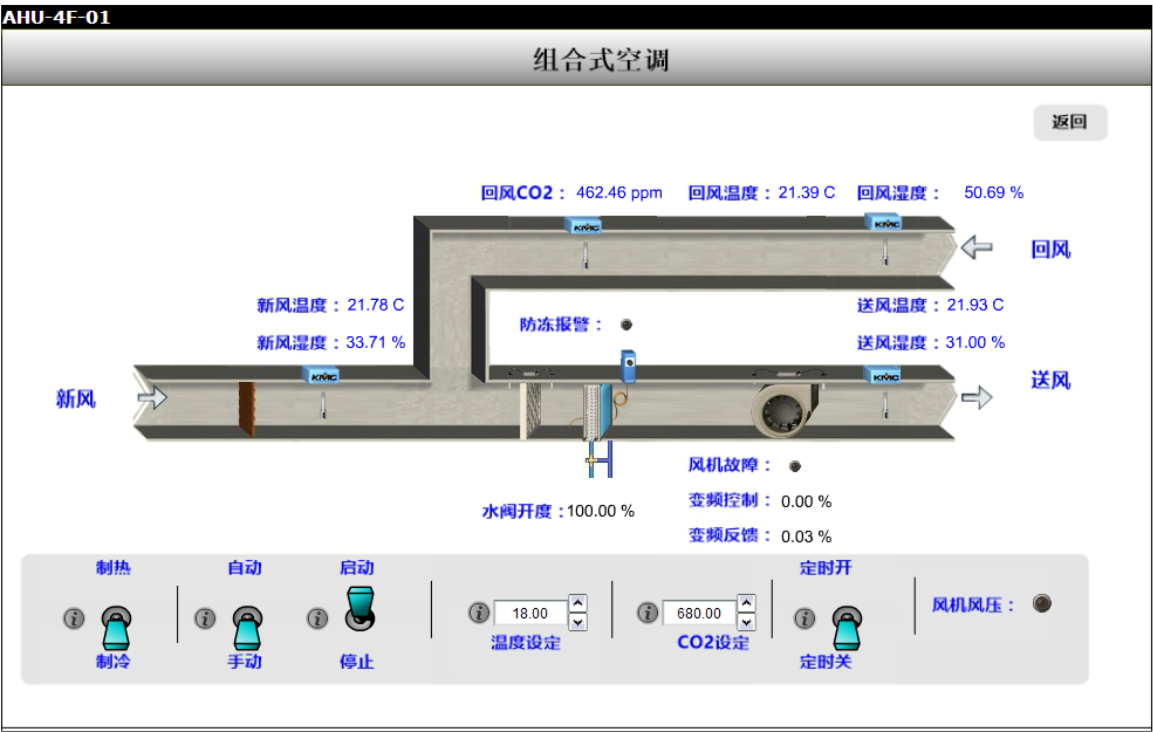
Task: Click the 回风 inlet arrow
Action: [977, 247]
